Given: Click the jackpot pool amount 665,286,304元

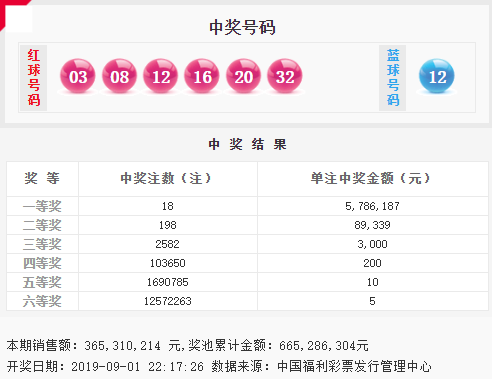Looking at the screenshot, I should 324,345.
